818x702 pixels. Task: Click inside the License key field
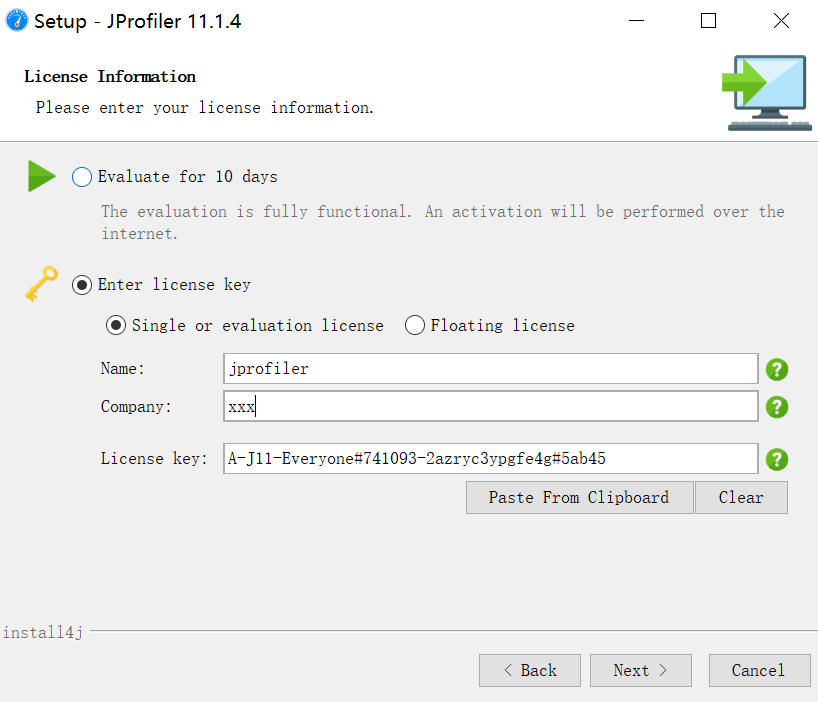(x=490, y=458)
